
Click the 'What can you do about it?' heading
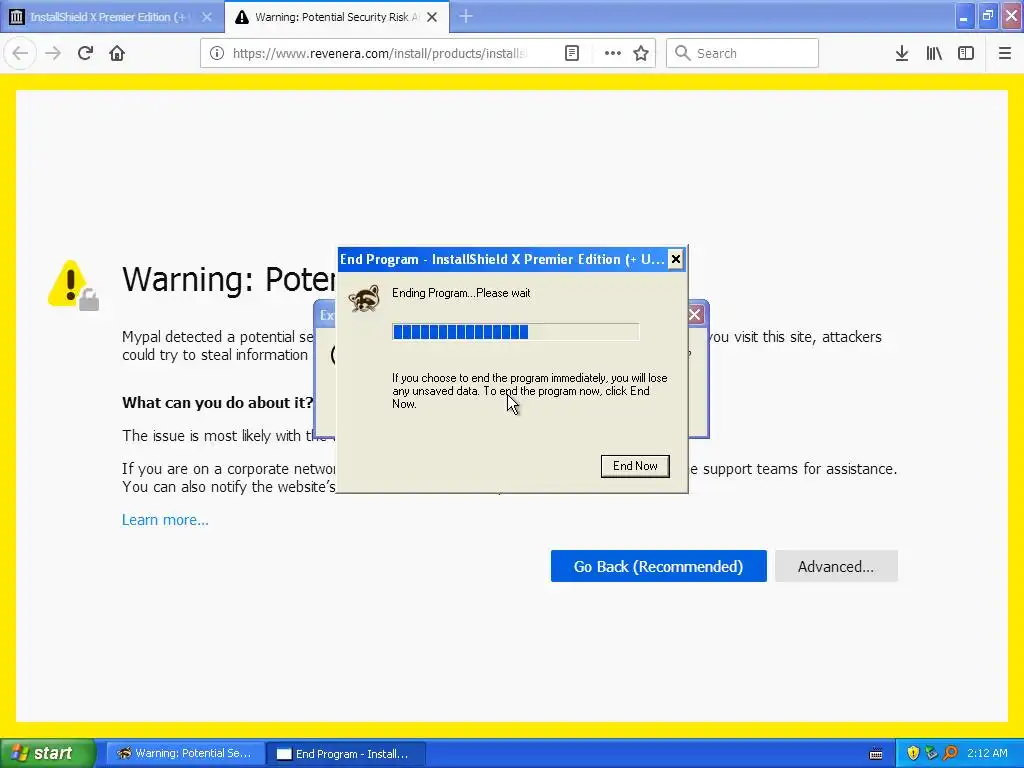click(217, 402)
